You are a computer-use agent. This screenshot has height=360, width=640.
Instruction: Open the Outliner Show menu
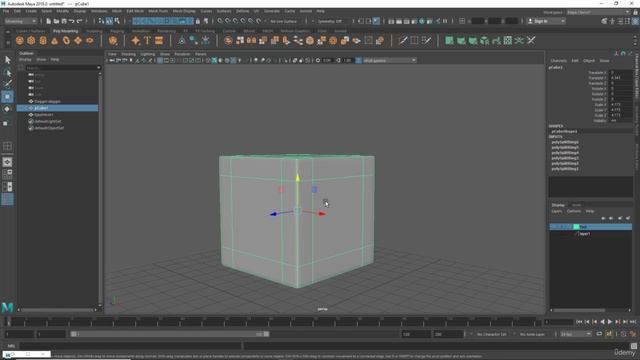tap(41, 60)
